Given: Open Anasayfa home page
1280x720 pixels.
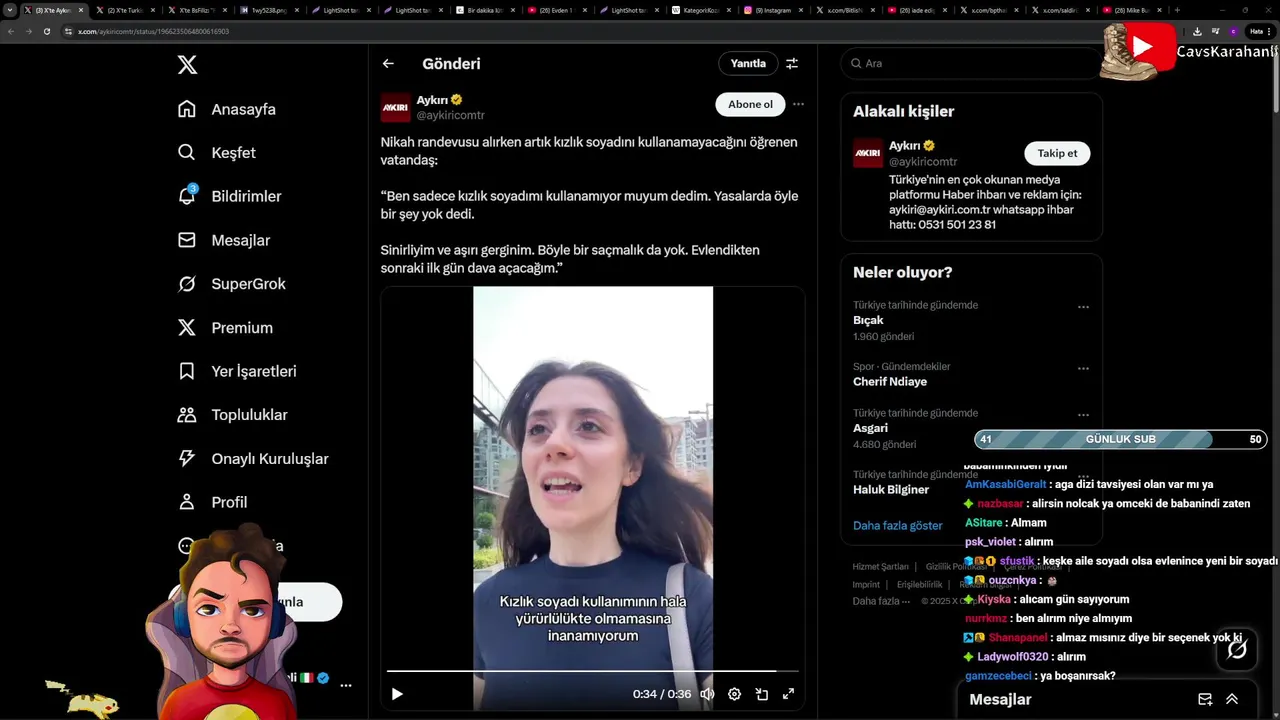Looking at the screenshot, I should coord(227,109).
